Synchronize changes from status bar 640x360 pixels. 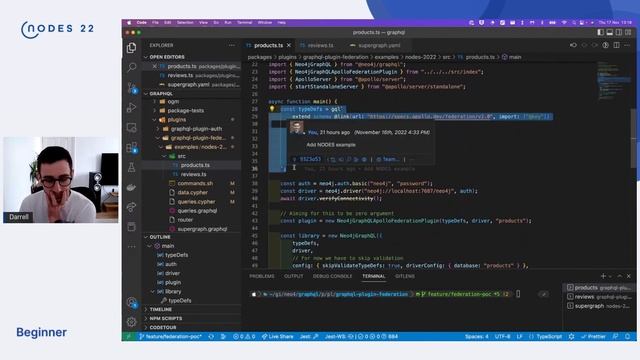pos(211,337)
